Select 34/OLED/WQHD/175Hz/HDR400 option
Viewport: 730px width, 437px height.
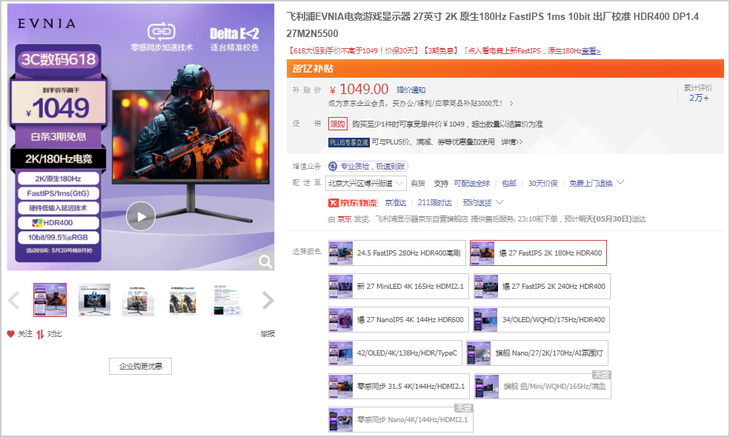[x=541, y=320]
